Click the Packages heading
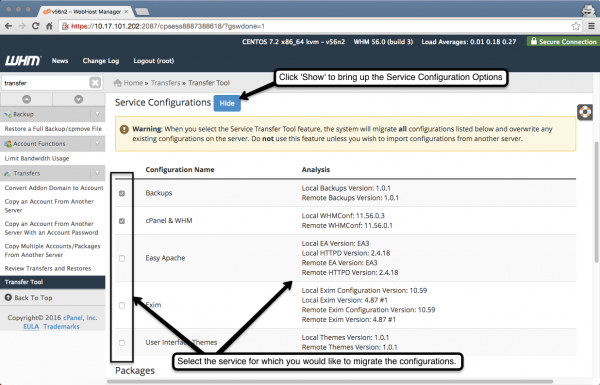The width and height of the screenshot is (600, 385). point(135,370)
